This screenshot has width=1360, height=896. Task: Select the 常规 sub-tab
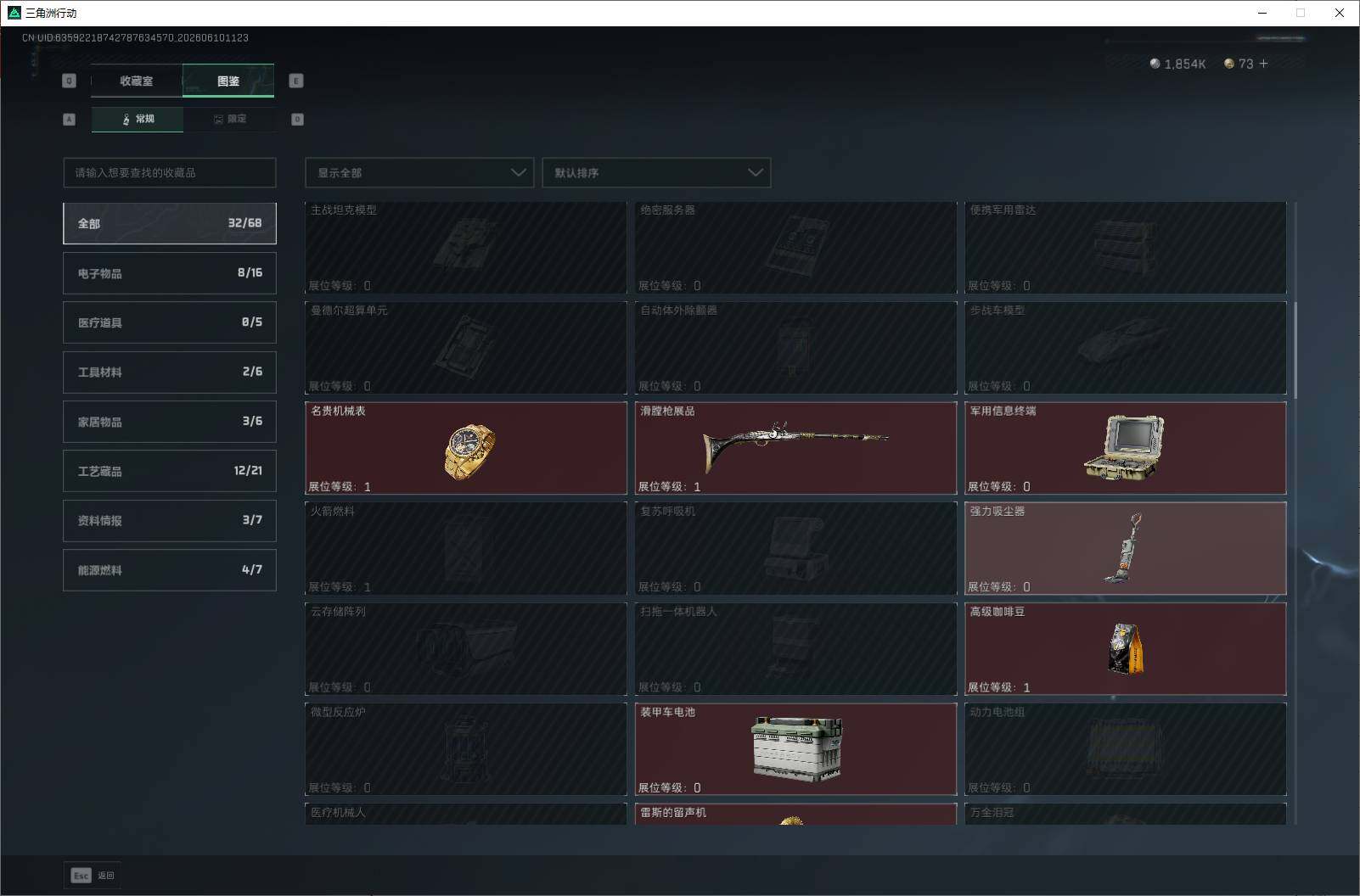pos(138,119)
